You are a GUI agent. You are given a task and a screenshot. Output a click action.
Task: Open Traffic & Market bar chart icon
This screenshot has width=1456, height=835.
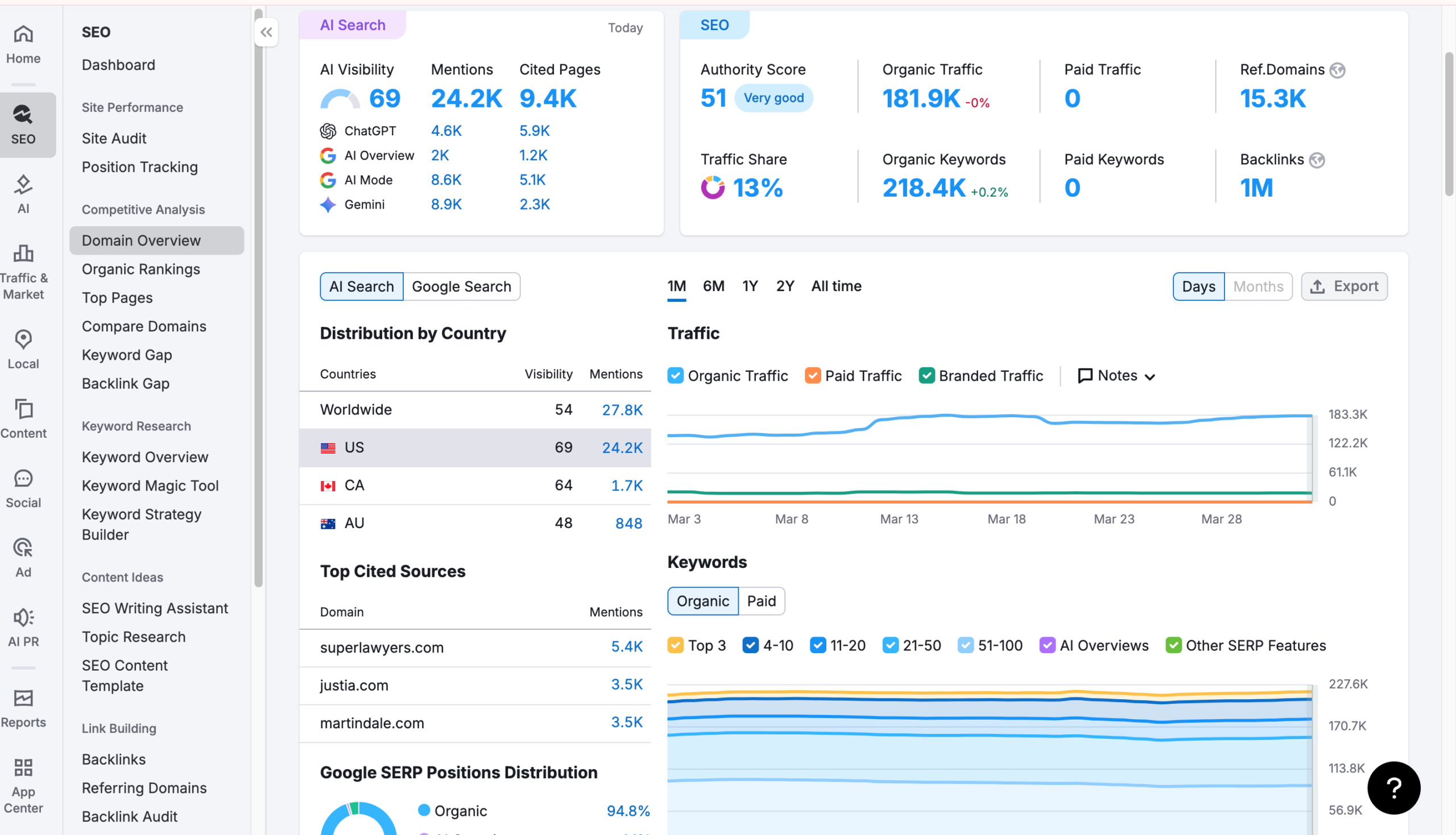[23, 253]
